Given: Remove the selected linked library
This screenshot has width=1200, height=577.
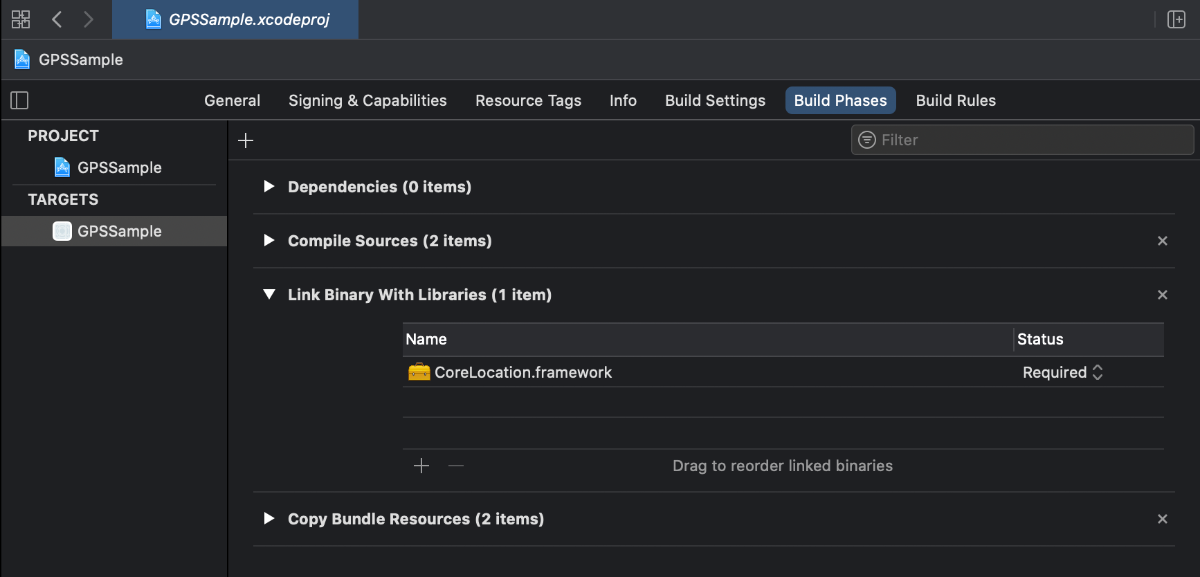Looking at the screenshot, I should [456, 465].
